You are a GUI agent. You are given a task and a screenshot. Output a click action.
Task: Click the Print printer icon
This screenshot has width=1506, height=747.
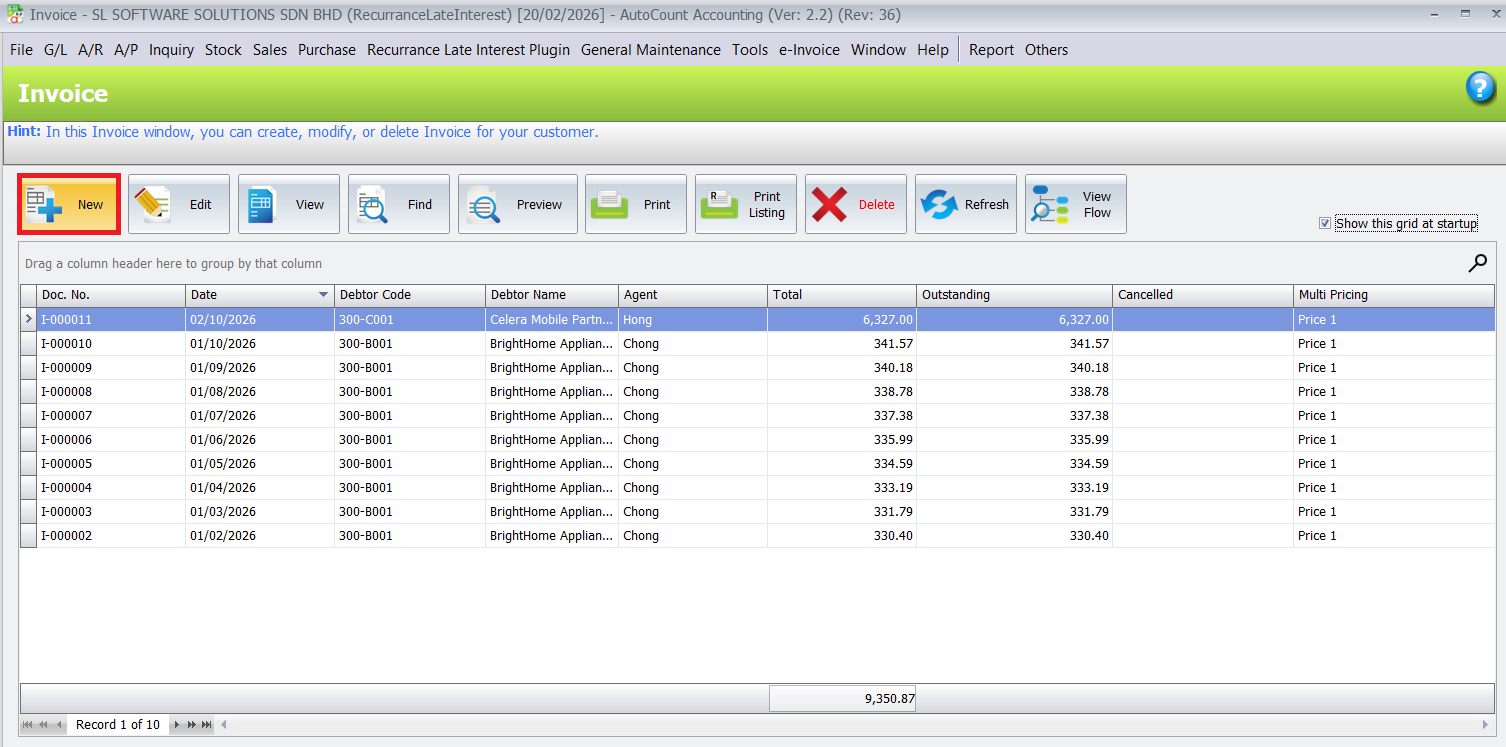[x=609, y=204]
